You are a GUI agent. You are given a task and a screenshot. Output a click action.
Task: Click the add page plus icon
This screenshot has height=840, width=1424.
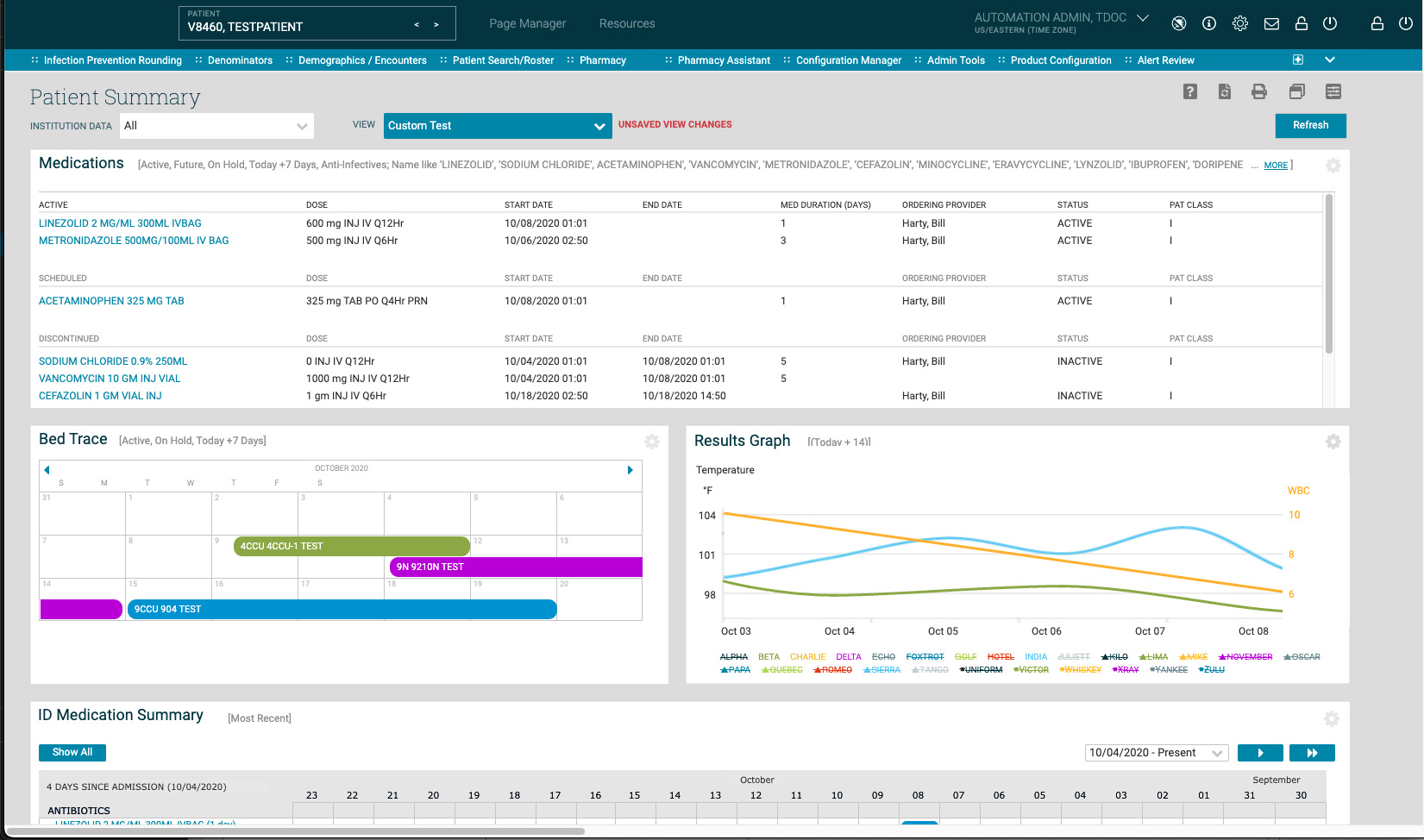click(1298, 60)
